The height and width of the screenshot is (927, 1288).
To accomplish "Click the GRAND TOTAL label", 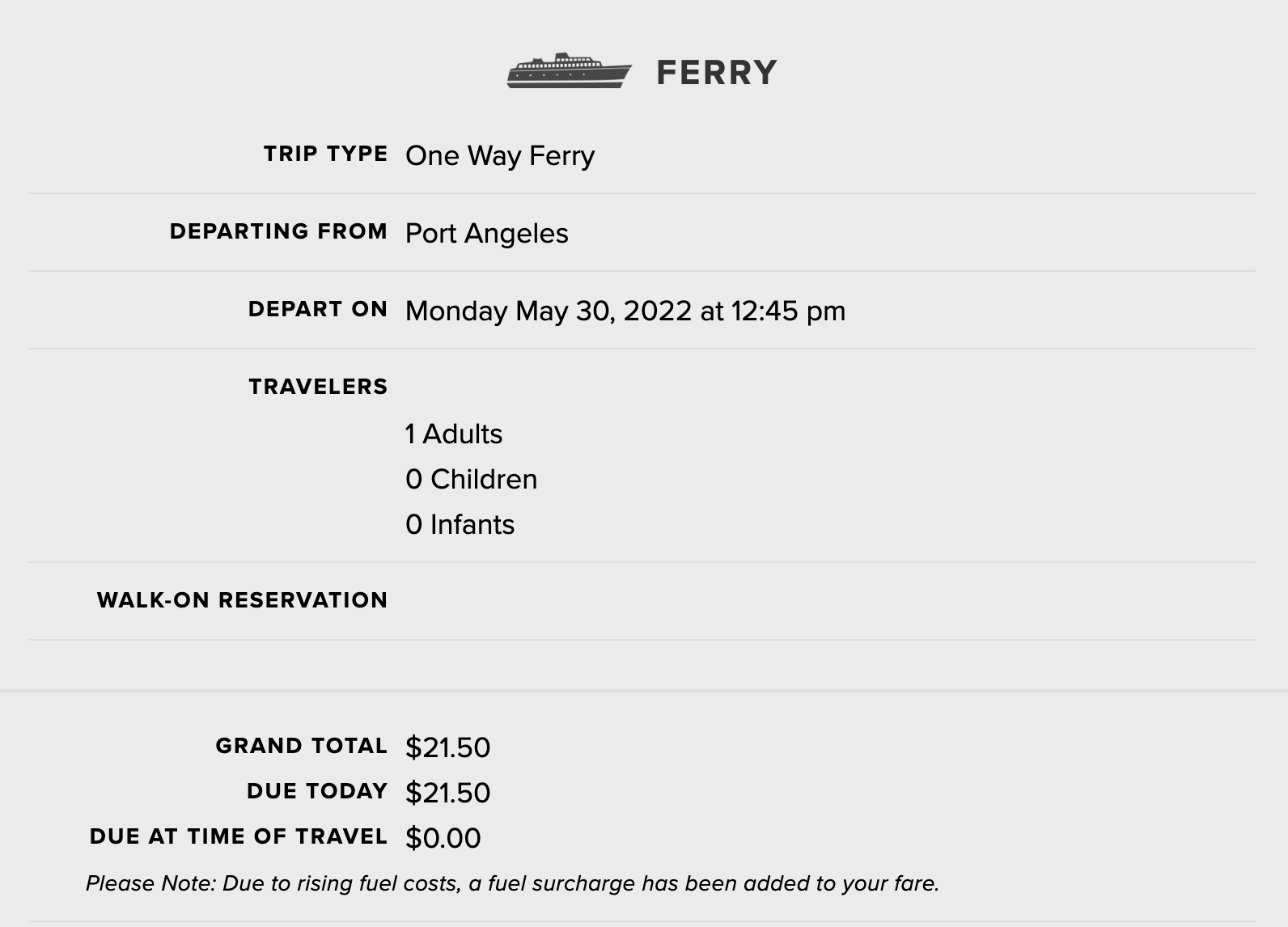I will click(x=301, y=746).
